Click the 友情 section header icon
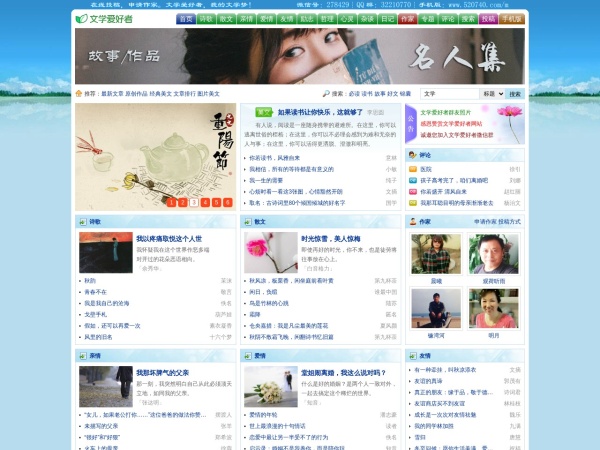The height and width of the screenshot is (450, 600). tap(412, 355)
